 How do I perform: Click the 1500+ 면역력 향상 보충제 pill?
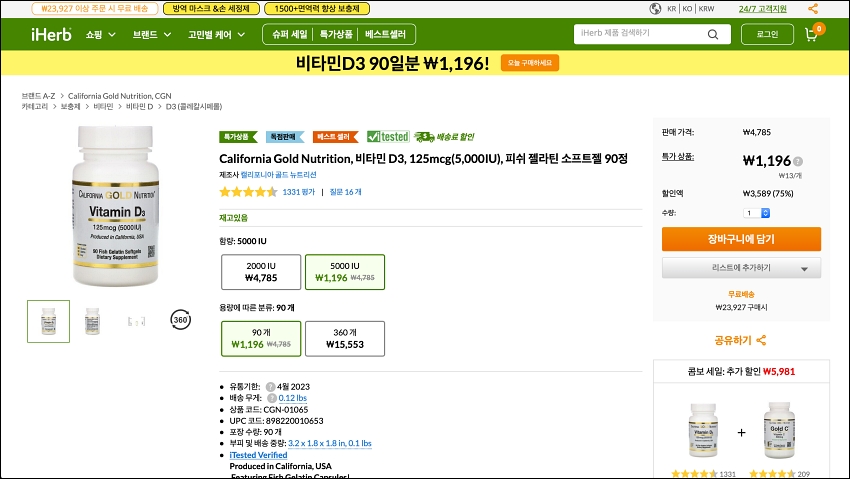(317, 9)
